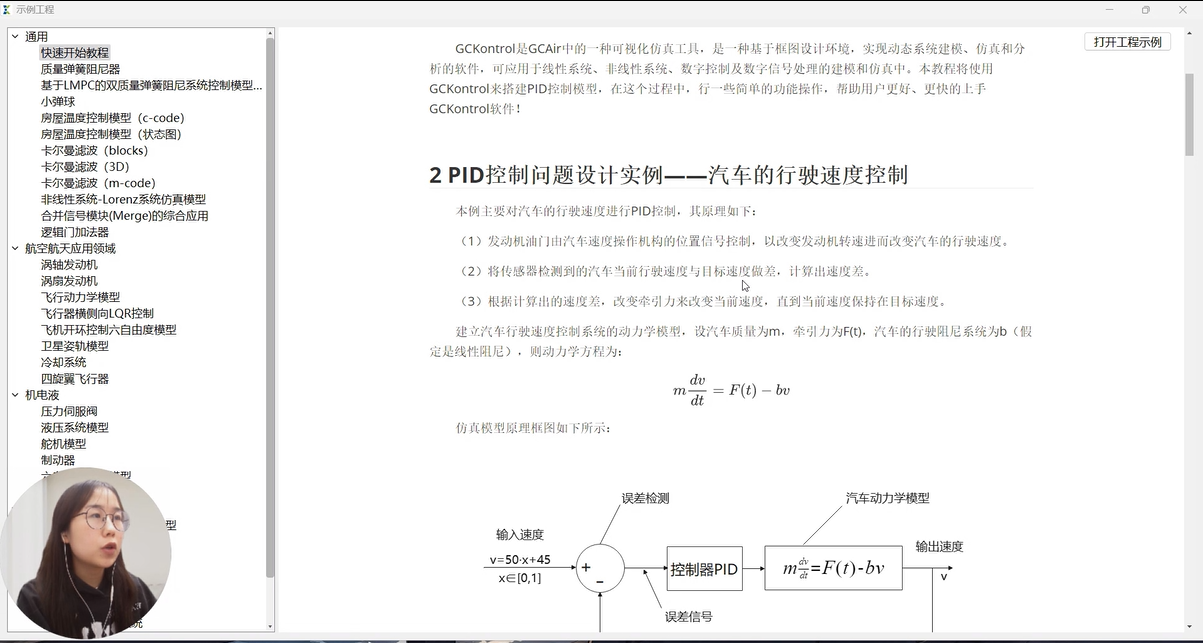Viewport: 1203px width, 643px height.
Task: Click the 示例工程 app icon in title bar
Action: click(7, 9)
